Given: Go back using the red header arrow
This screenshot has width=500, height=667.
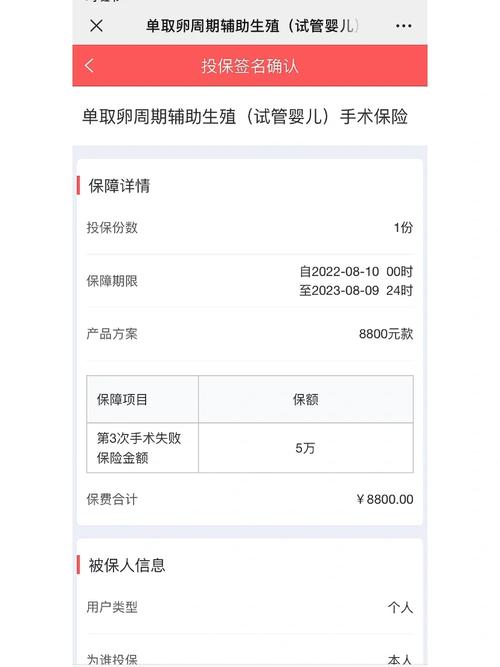Looking at the screenshot, I should point(89,66).
